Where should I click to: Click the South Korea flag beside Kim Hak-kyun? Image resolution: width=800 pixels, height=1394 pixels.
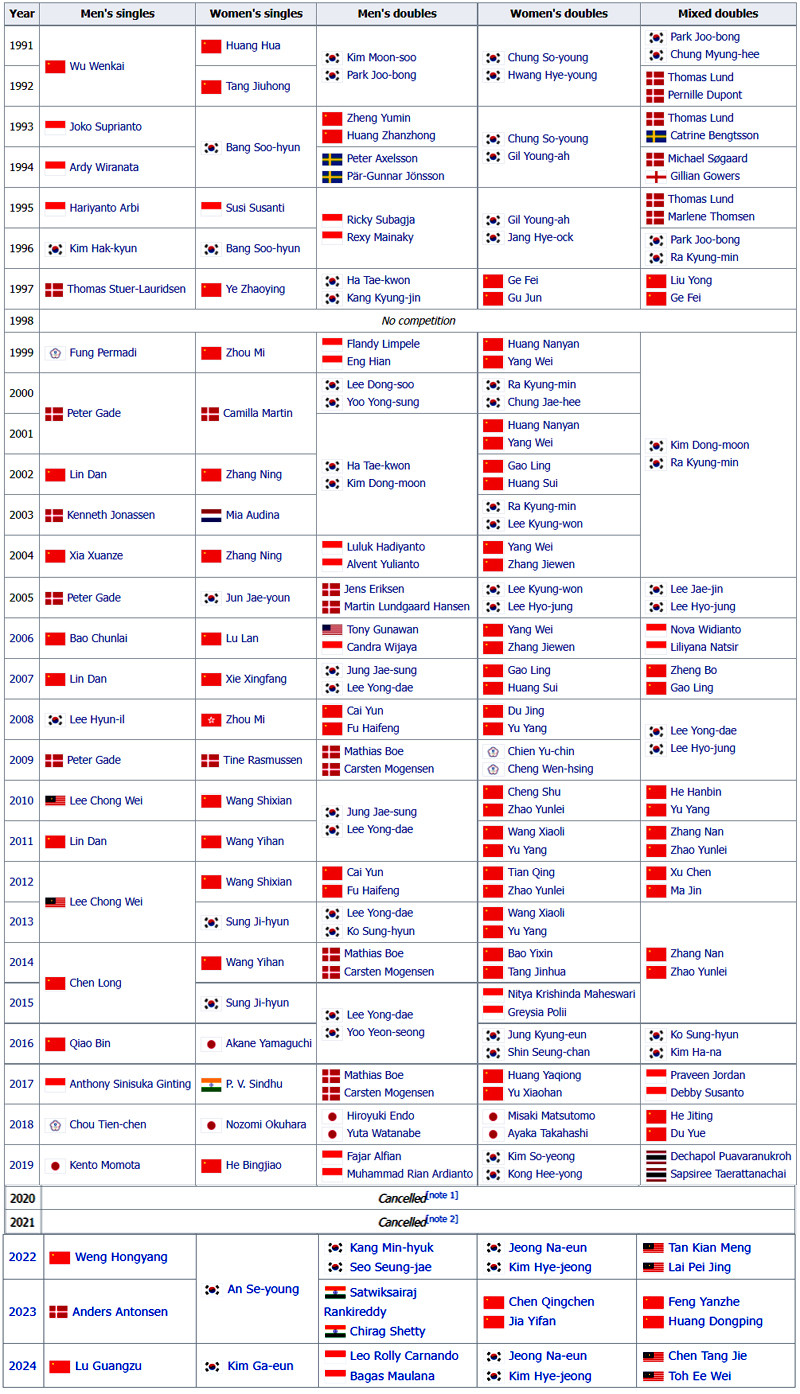55,248
